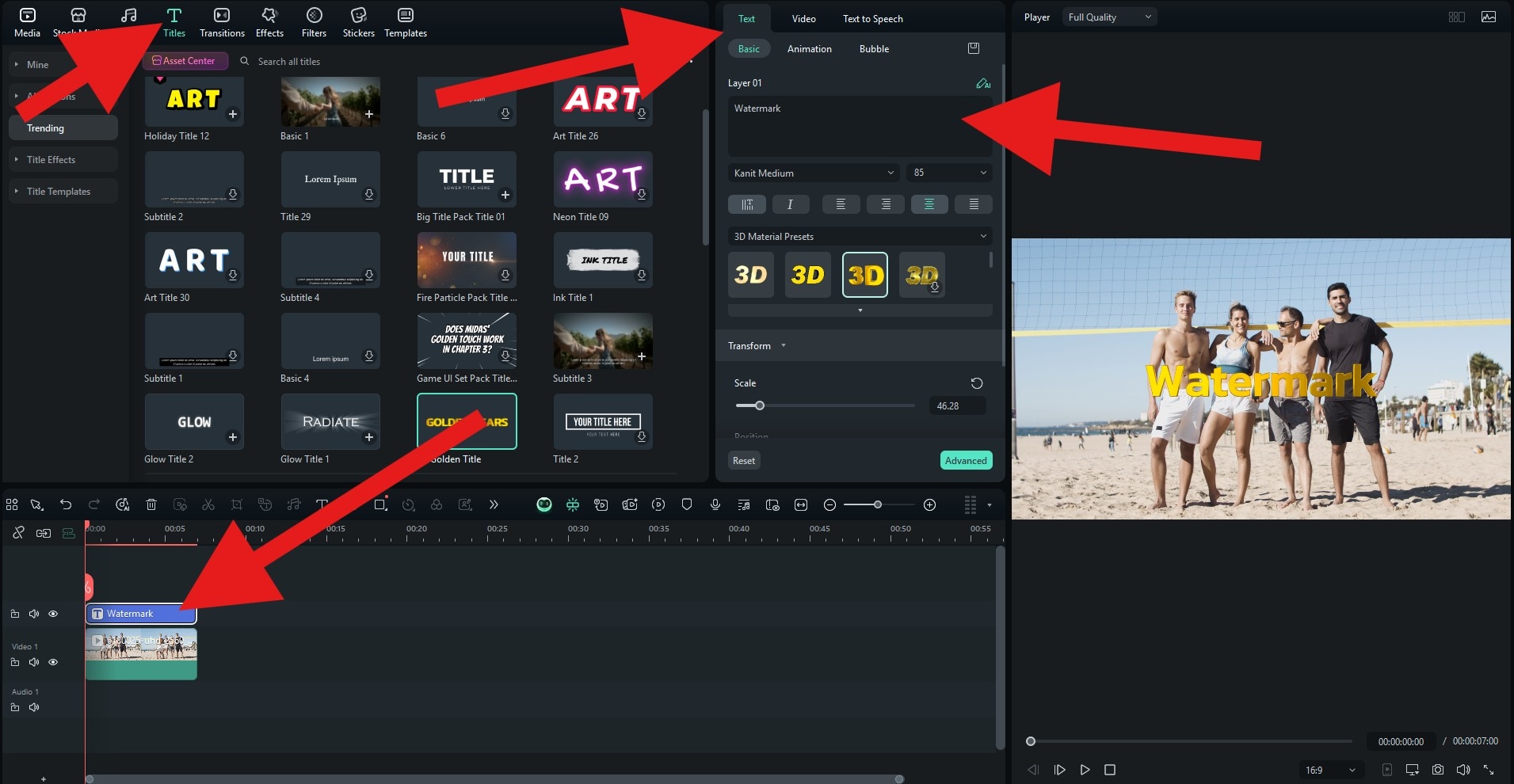
Task: Play the preview in the player
Action: click(x=1085, y=770)
